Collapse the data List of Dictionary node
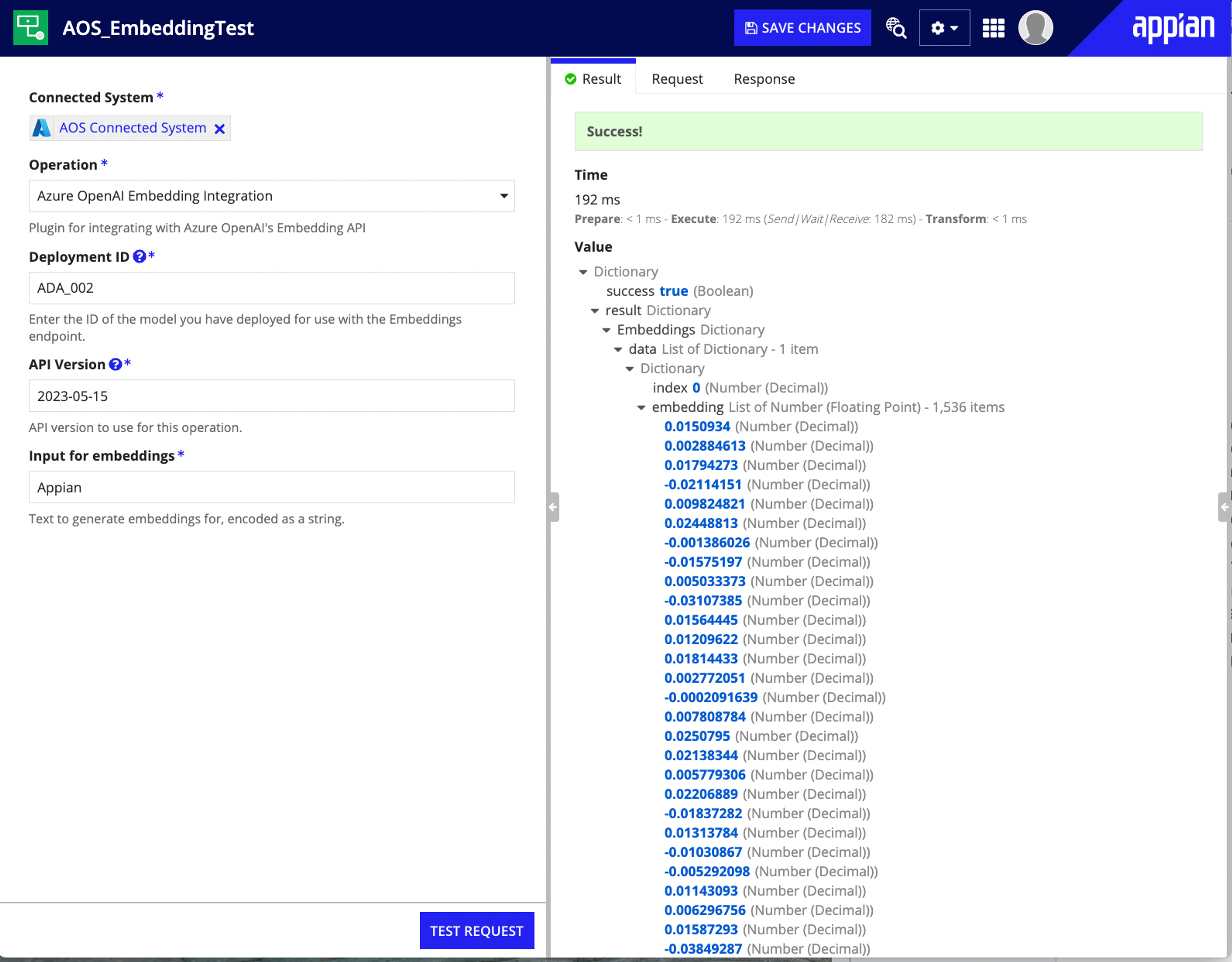Viewport: 1232px width, 962px height. (x=618, y=350)
